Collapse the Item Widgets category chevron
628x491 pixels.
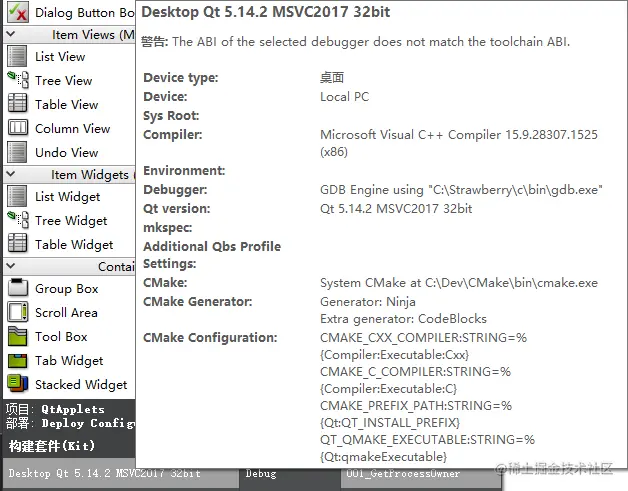click(x=11, y=174)
